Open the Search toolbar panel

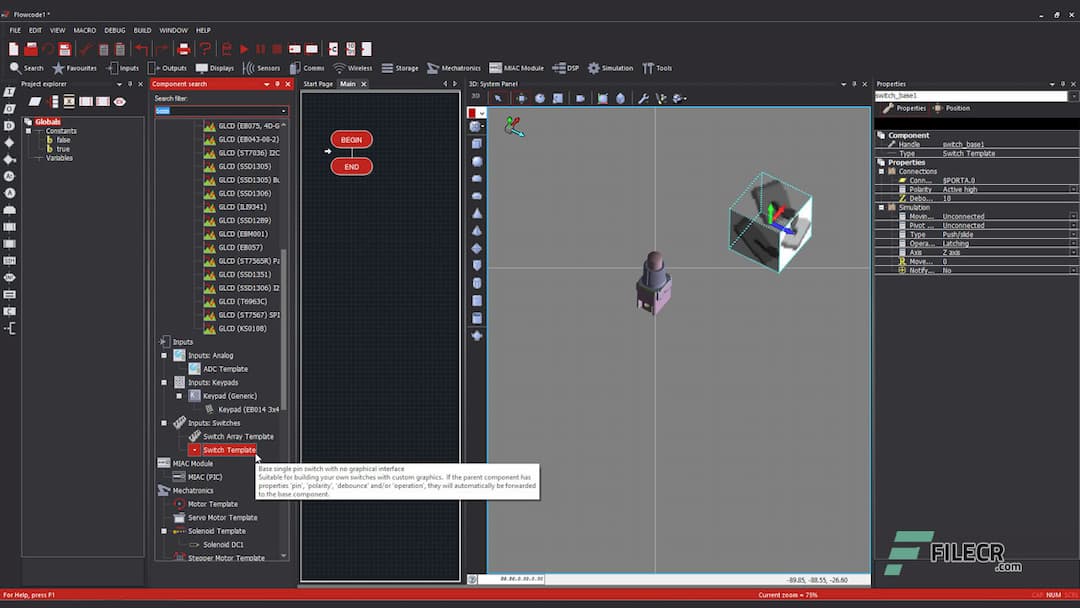25,68
